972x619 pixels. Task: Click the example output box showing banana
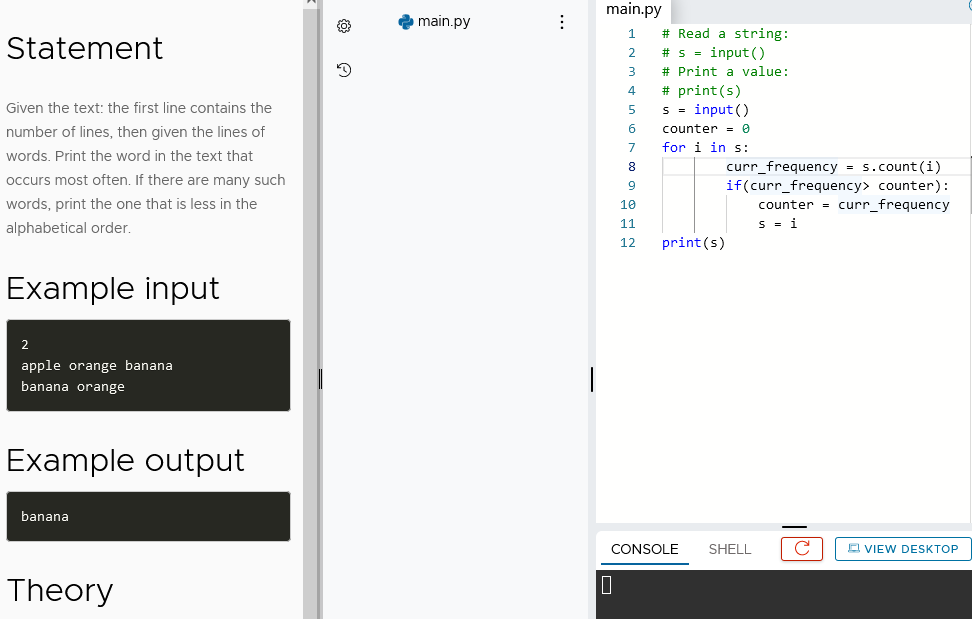tap(148, 516)
